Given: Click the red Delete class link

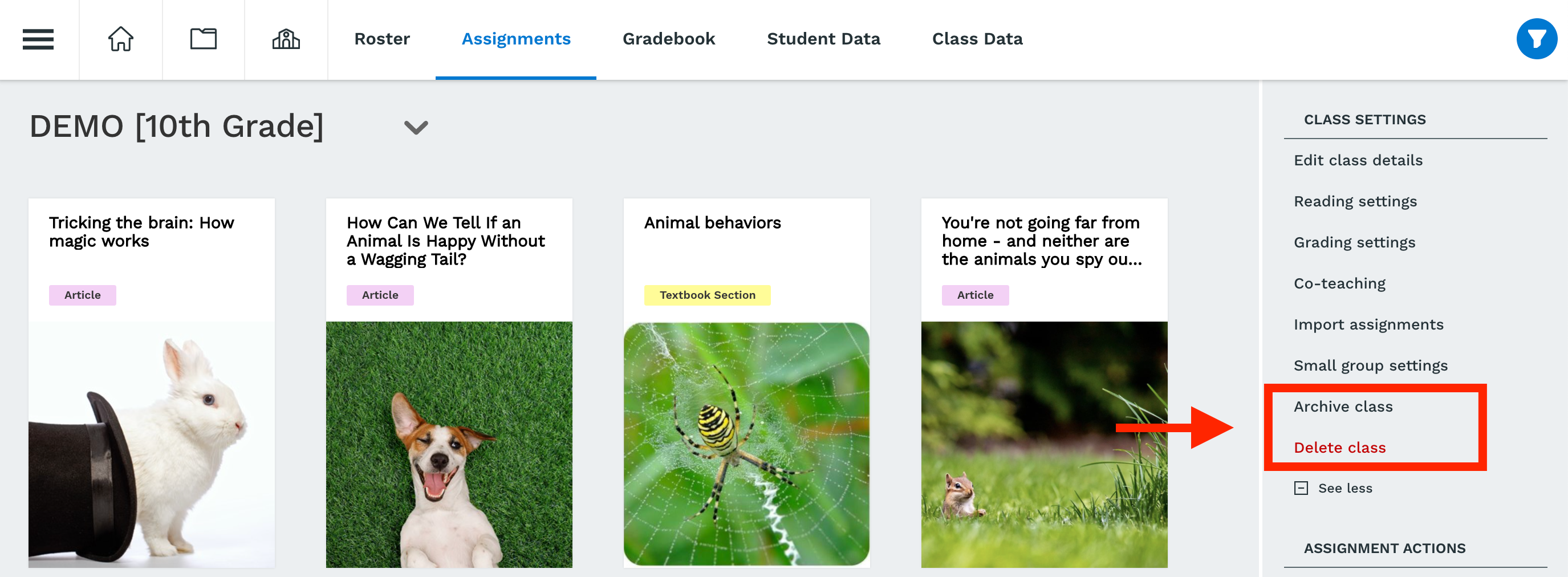Looking at the screenshot, I should pyautogui.click(x=1339, y=448).
